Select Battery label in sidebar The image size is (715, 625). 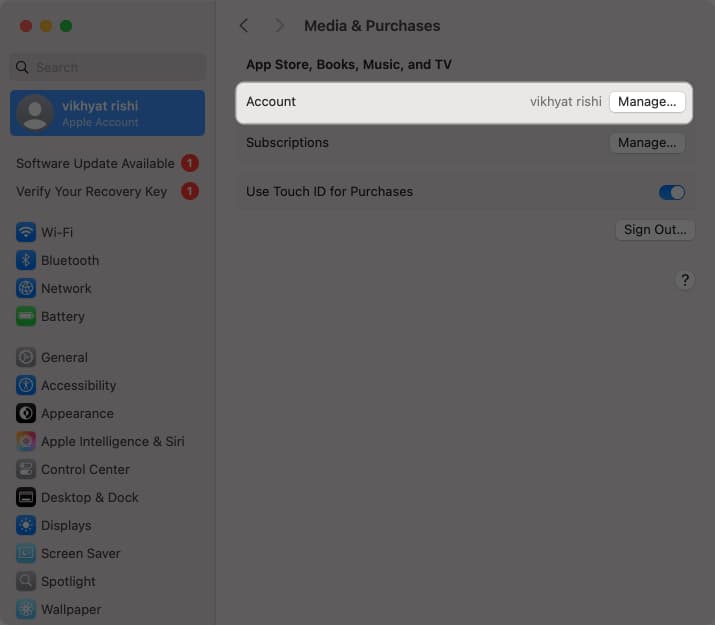coord(63,316)
